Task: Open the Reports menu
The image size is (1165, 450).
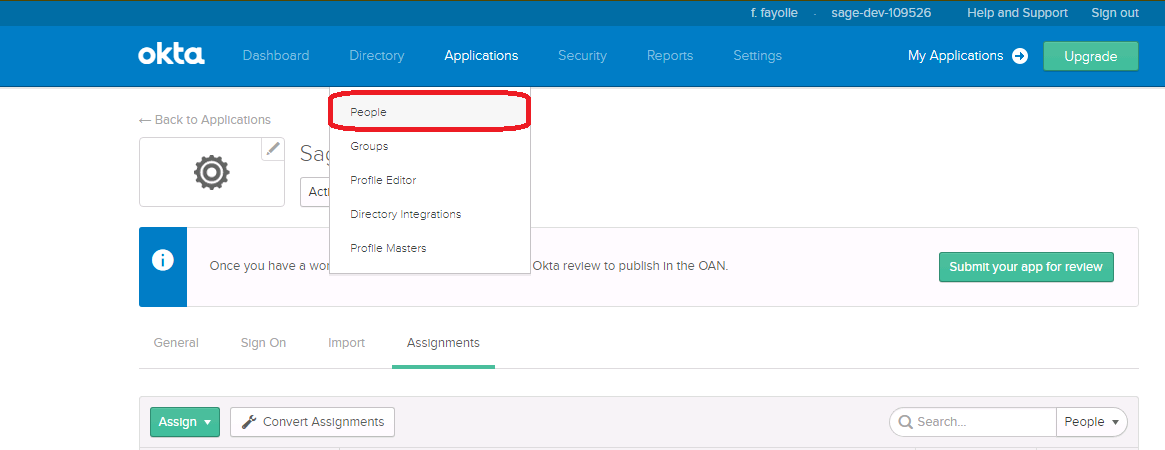Action: pyautogui.click(x=670, y=56)
